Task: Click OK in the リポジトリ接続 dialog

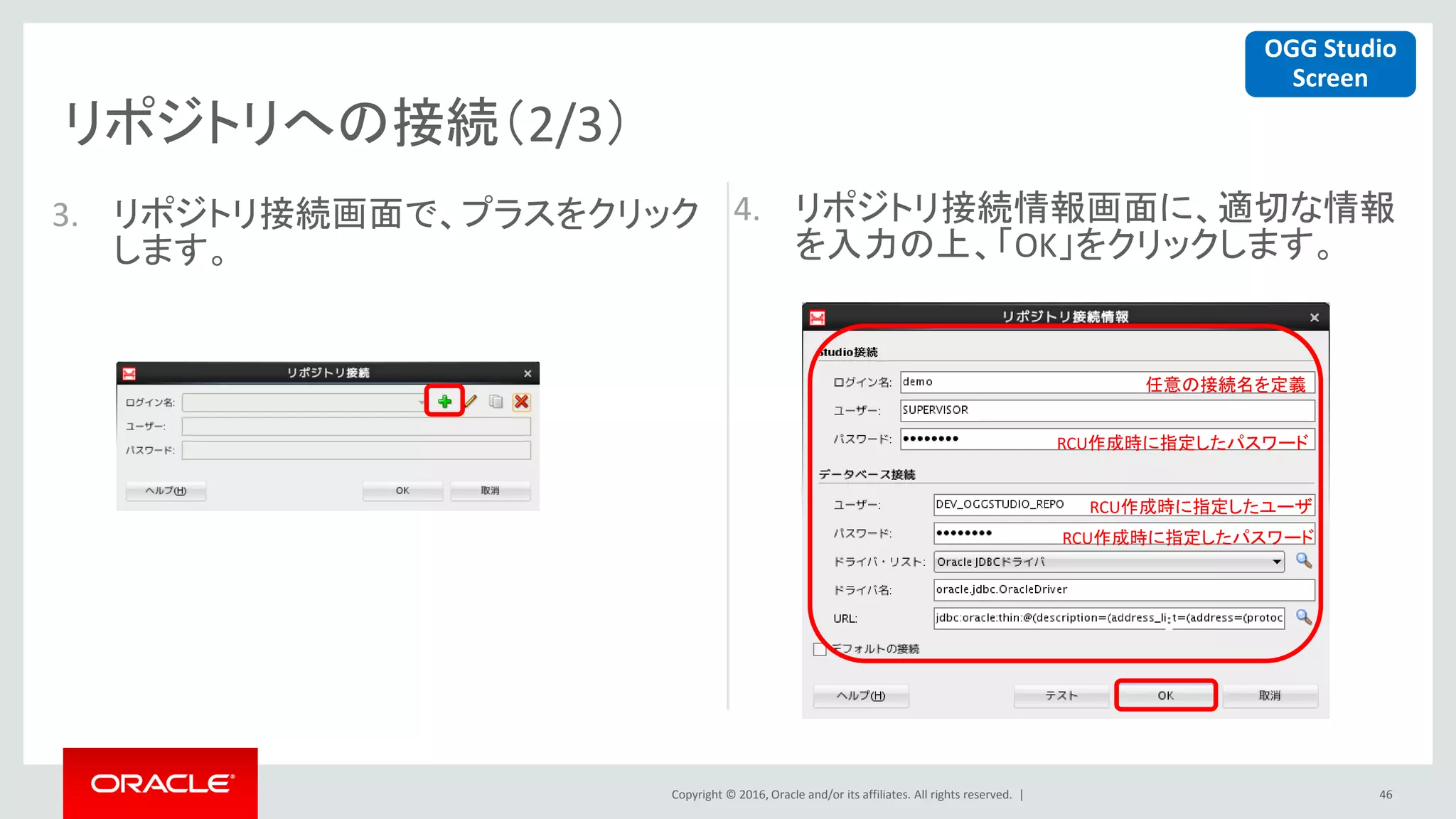Action: pyautogui.click(x=402, y=491)
